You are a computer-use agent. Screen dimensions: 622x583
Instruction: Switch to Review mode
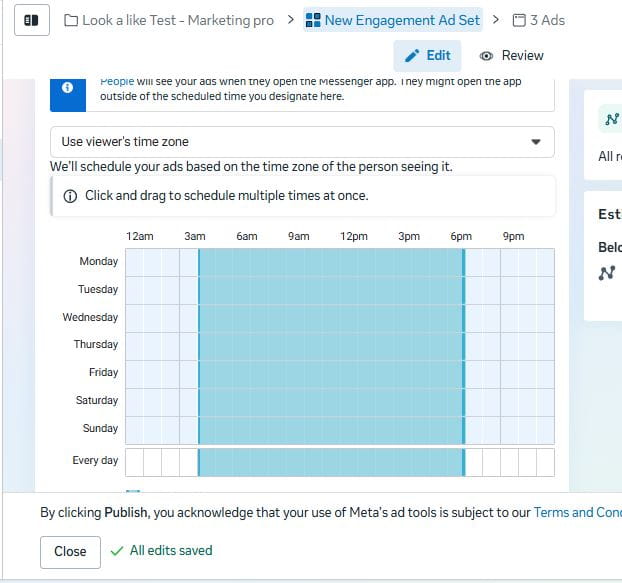pos(511,56)
